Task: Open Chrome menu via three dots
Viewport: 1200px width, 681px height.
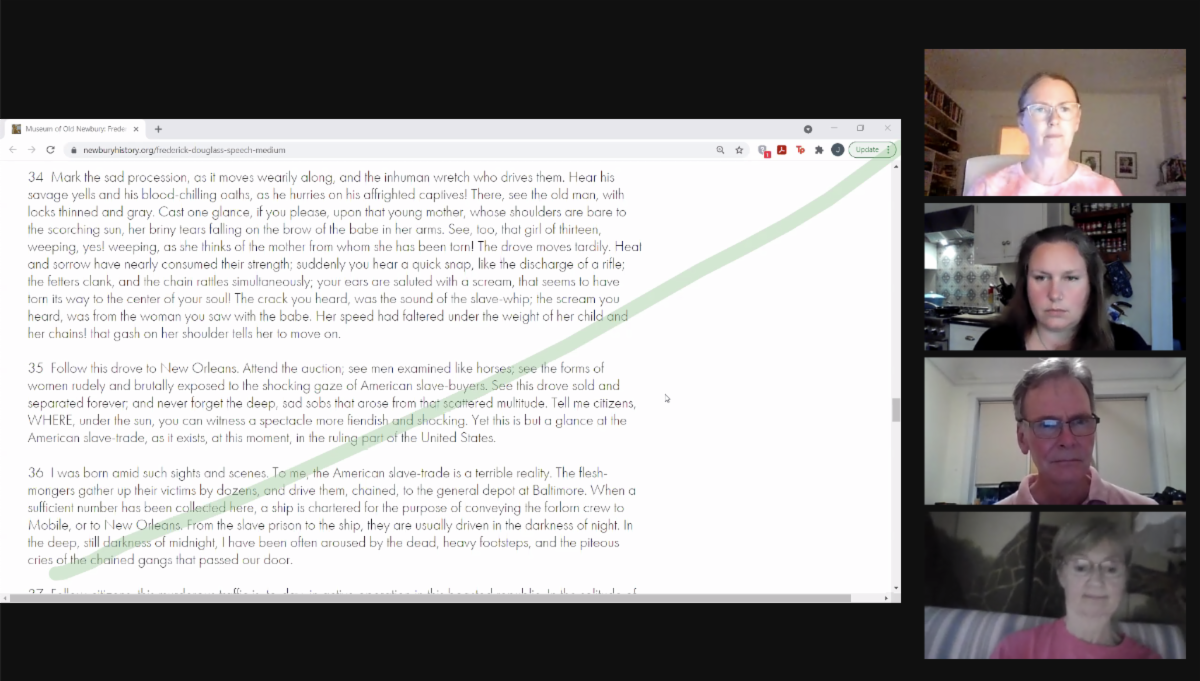Action: tap(888, 150)
